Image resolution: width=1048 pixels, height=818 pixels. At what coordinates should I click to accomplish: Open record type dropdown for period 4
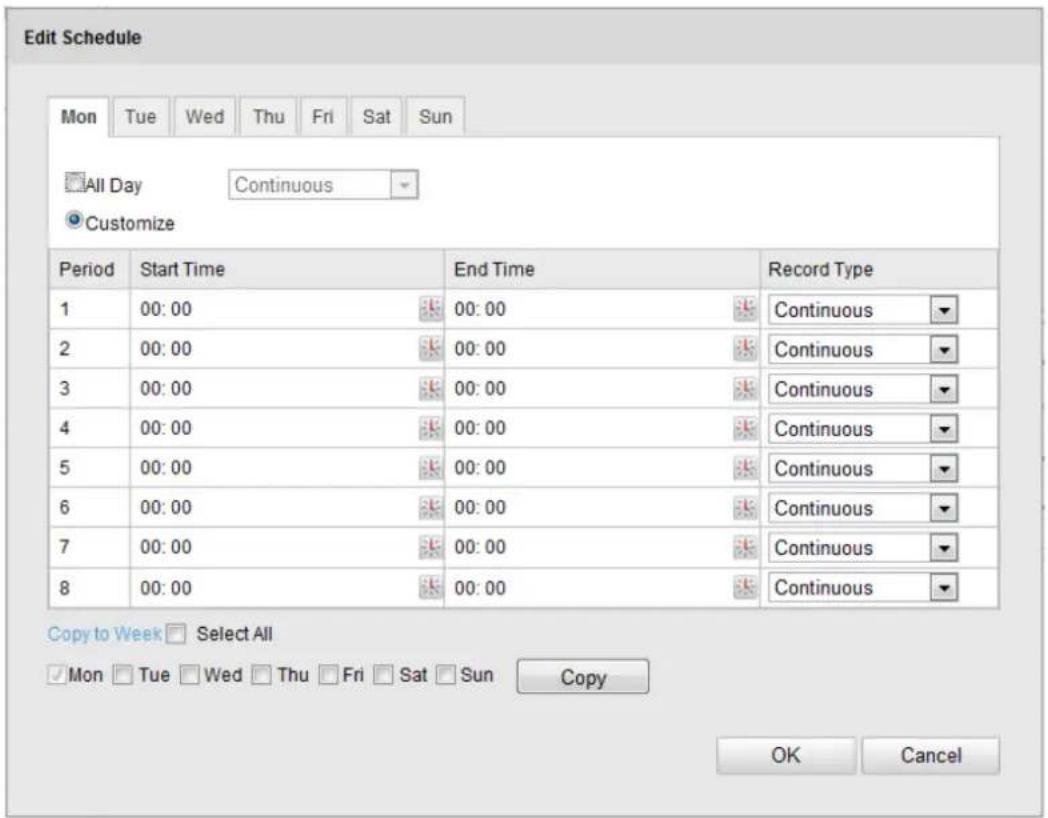pyautogui.click(x=863, y=429)
